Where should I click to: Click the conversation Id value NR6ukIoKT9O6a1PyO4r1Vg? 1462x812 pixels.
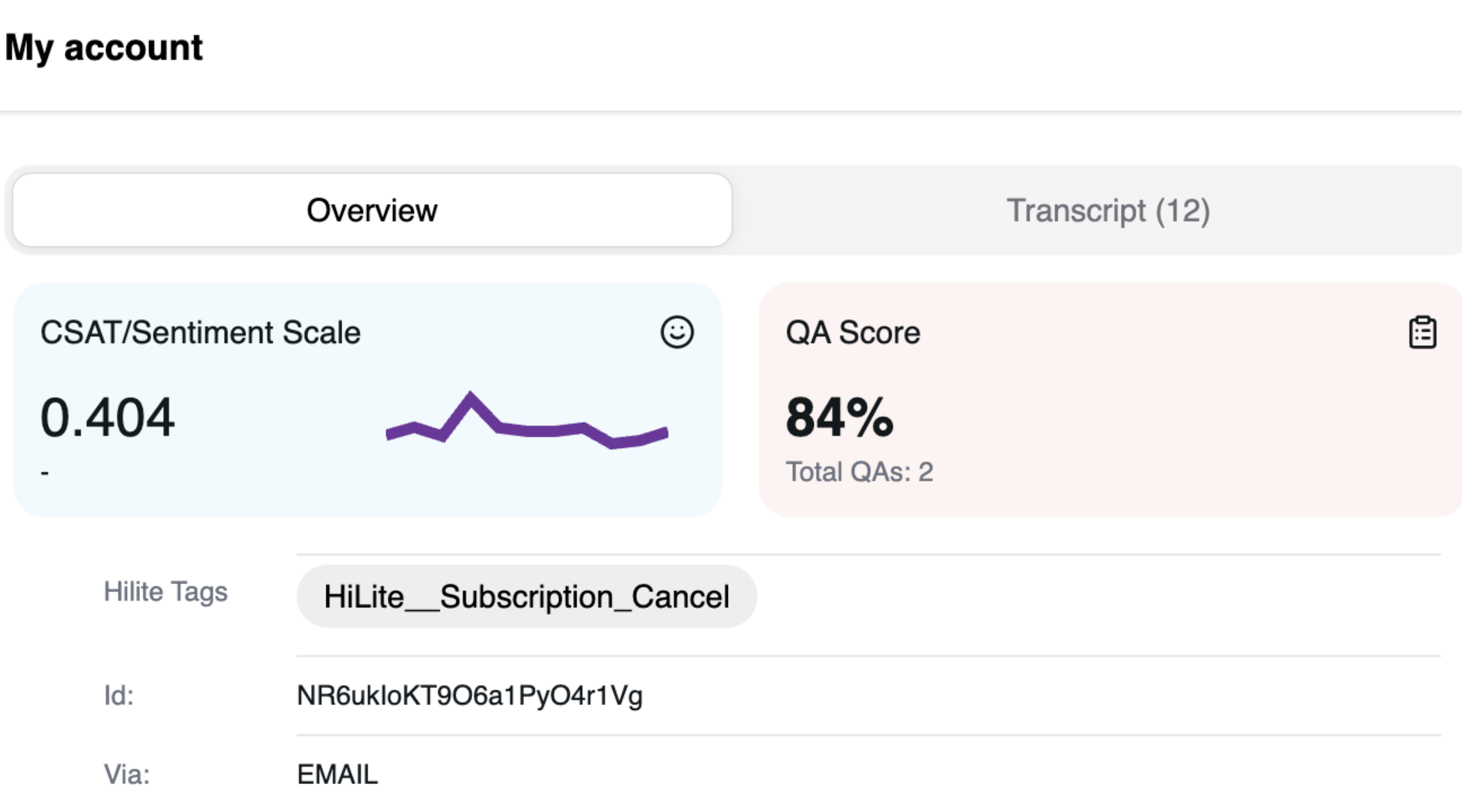point(470,695)
